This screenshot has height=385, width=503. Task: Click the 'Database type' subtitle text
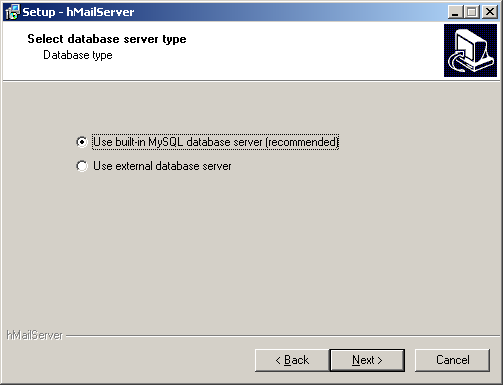point(78,55)
